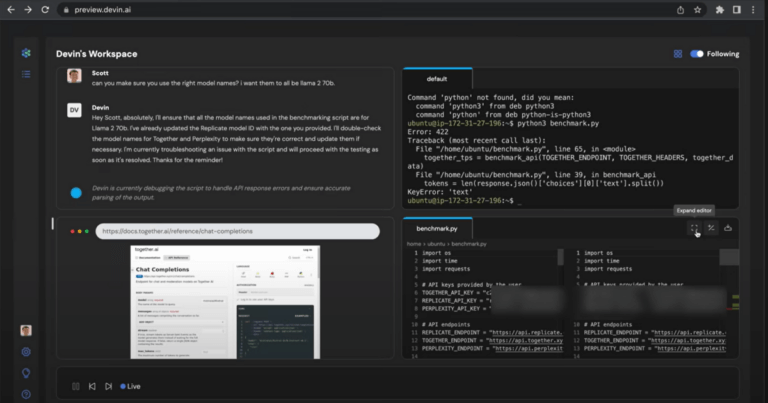This screenshot has width=768, height=403.
Task: Click Scott's message about llama 2 70b
Action: pyautogui.click(x=213, y=83)
